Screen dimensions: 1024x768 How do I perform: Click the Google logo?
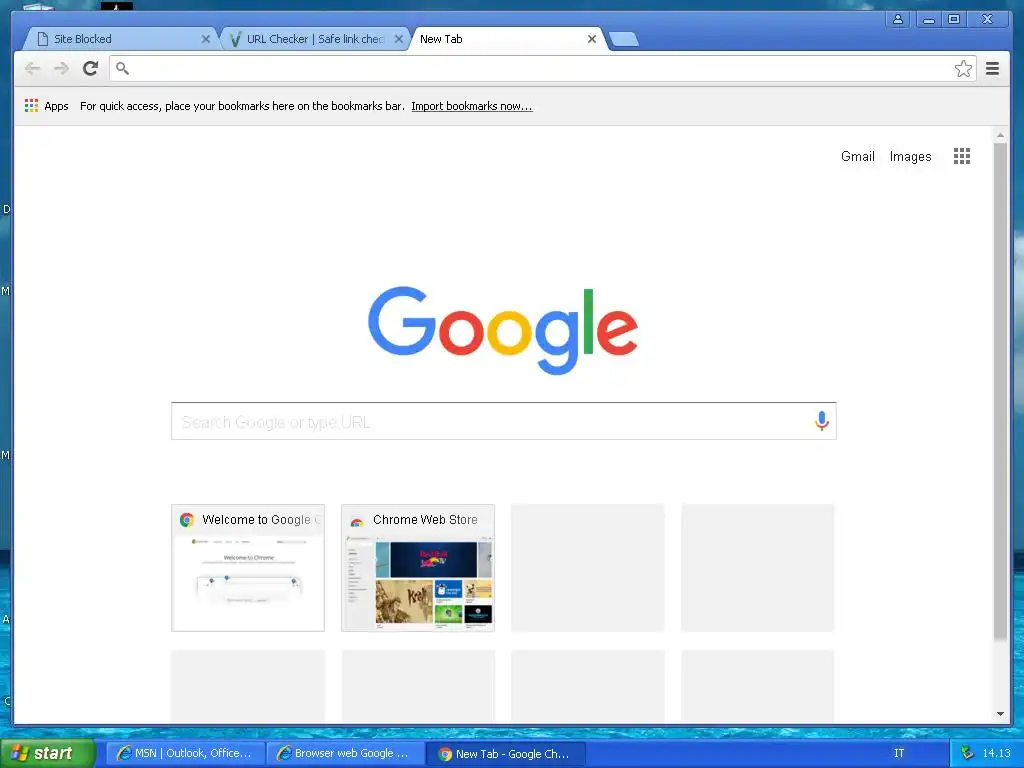pos(503,330)
